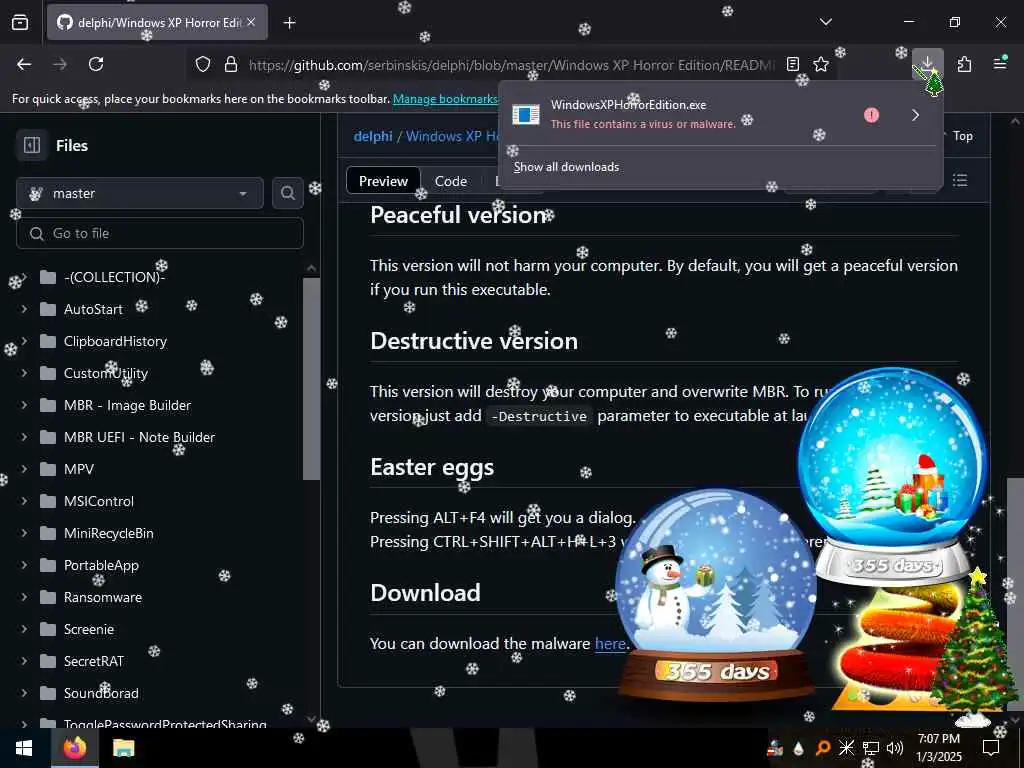Screen dimensions: 1024x768
Task: Go back to the previous page
Action: coord(24,64)
